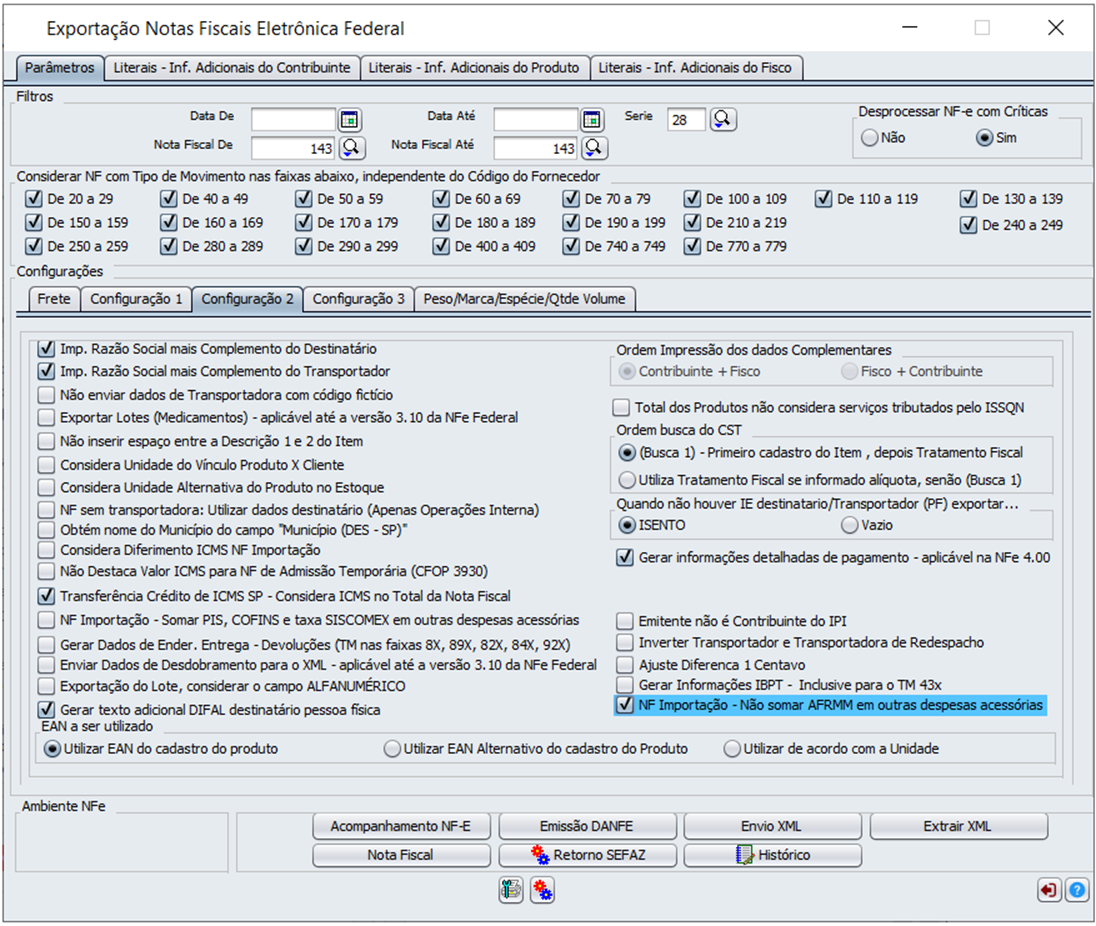Click the Nota Fiscal De search icon
Viewport: 1096px width, 926px height.
[352, 147]
